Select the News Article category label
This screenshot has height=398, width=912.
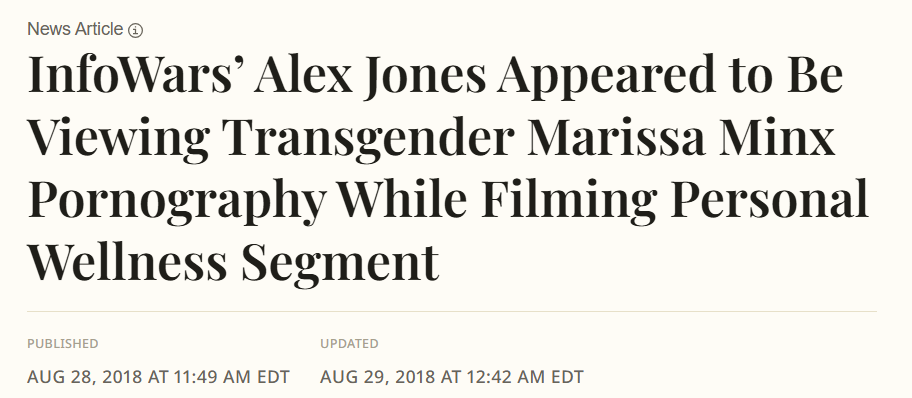tap(75, 29)
